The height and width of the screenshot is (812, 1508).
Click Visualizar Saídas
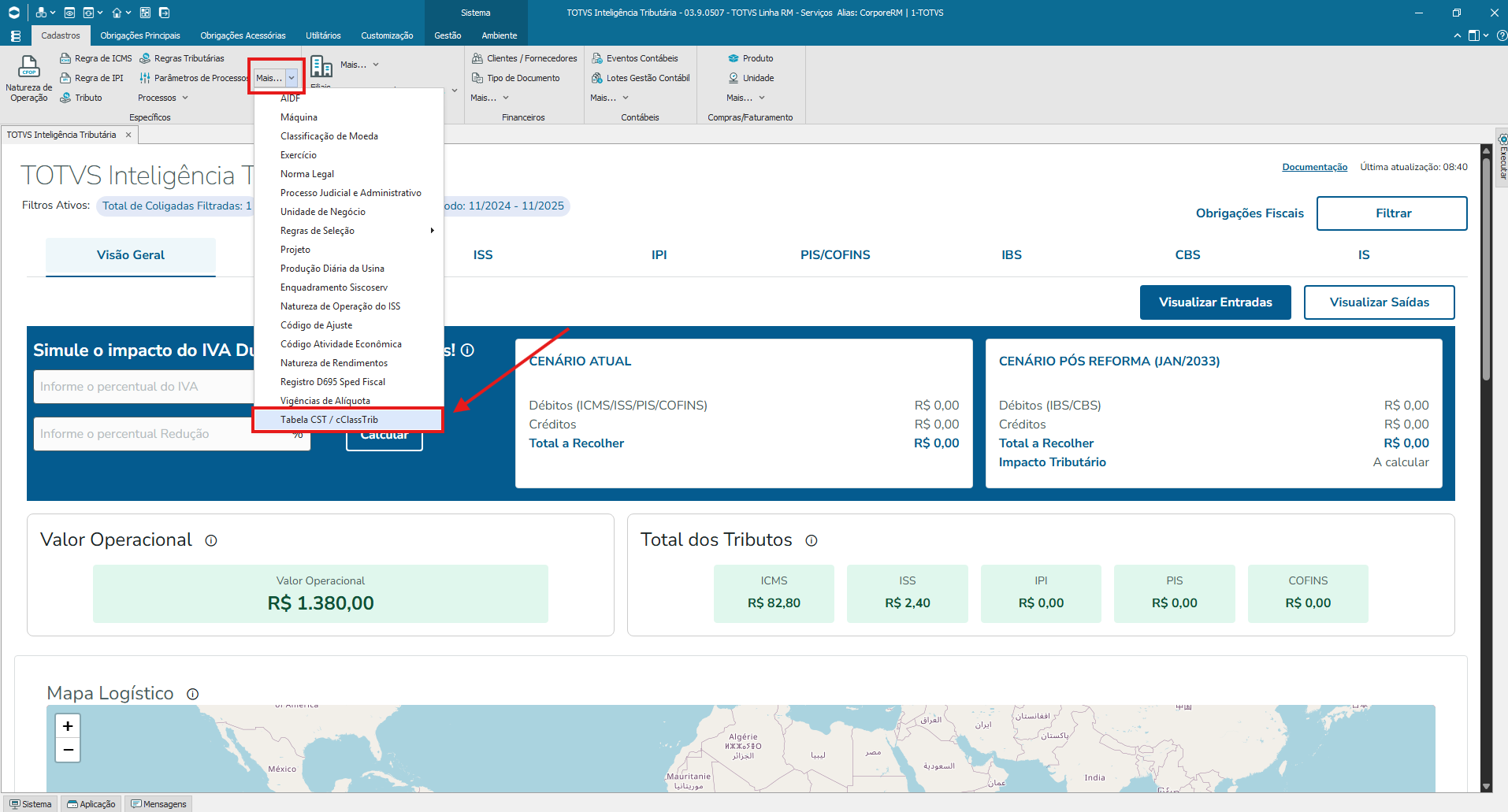pyautogui.click(x=1379, y=302)
